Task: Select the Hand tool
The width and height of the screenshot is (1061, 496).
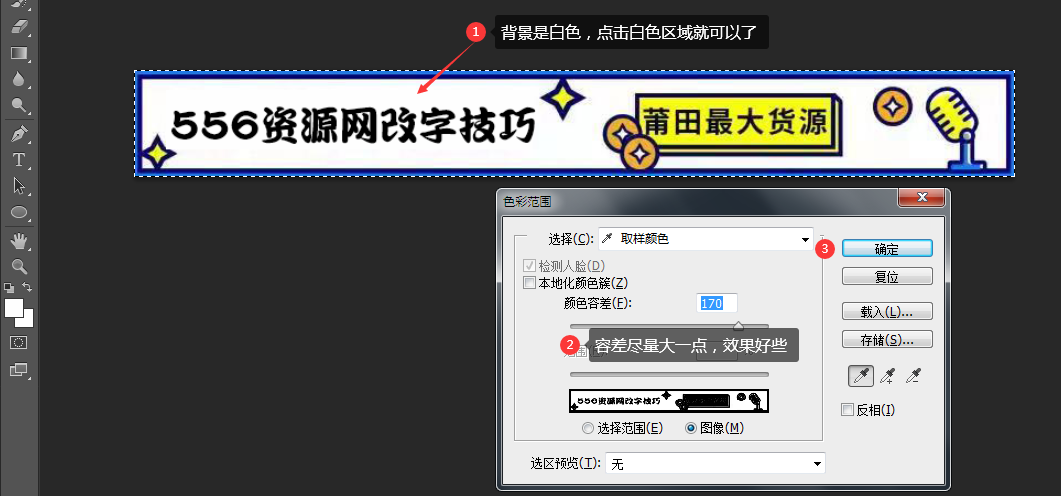Action: tap(19, 241)
